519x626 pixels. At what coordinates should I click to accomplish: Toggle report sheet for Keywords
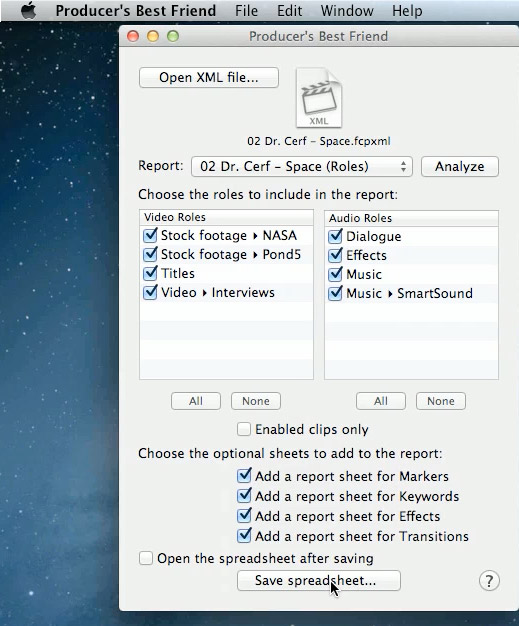click(x=244, y=495)
